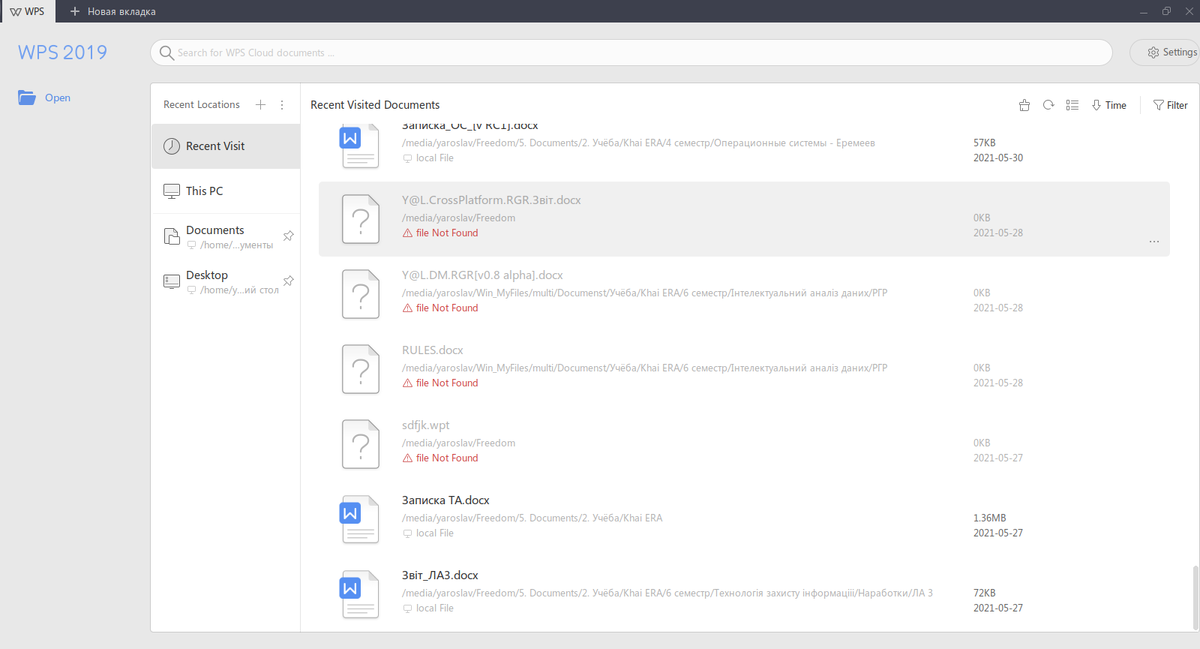Toggle the pin for Desktop location
Image resolution: width=1200 pixels, height=649 pixels.
click(288, 281)
